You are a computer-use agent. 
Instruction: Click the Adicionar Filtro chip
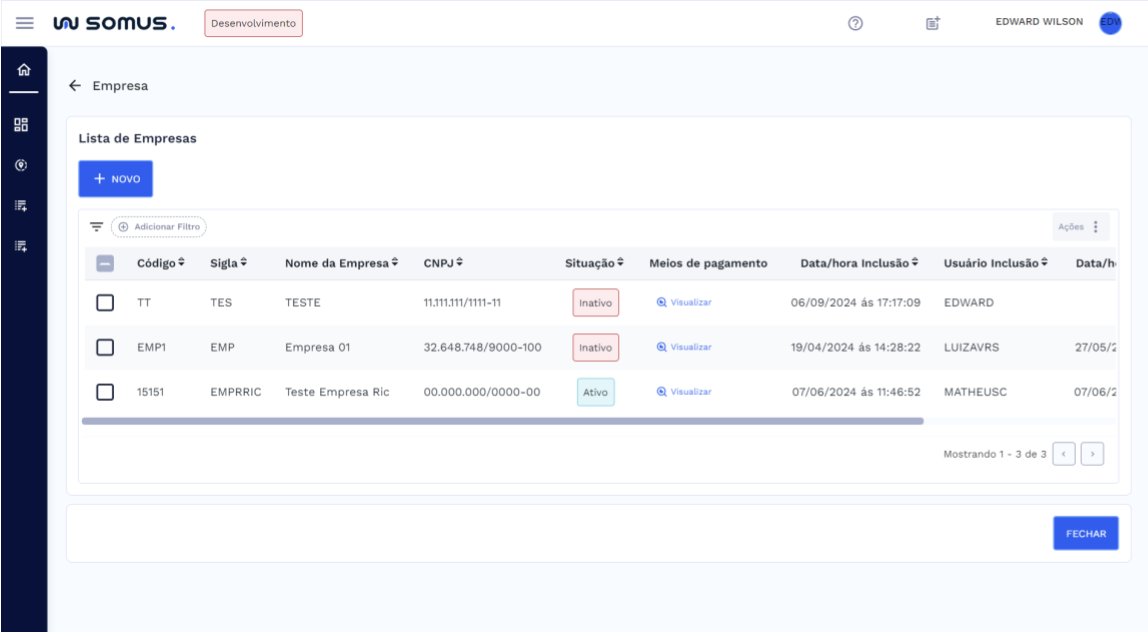click(158, 227)
